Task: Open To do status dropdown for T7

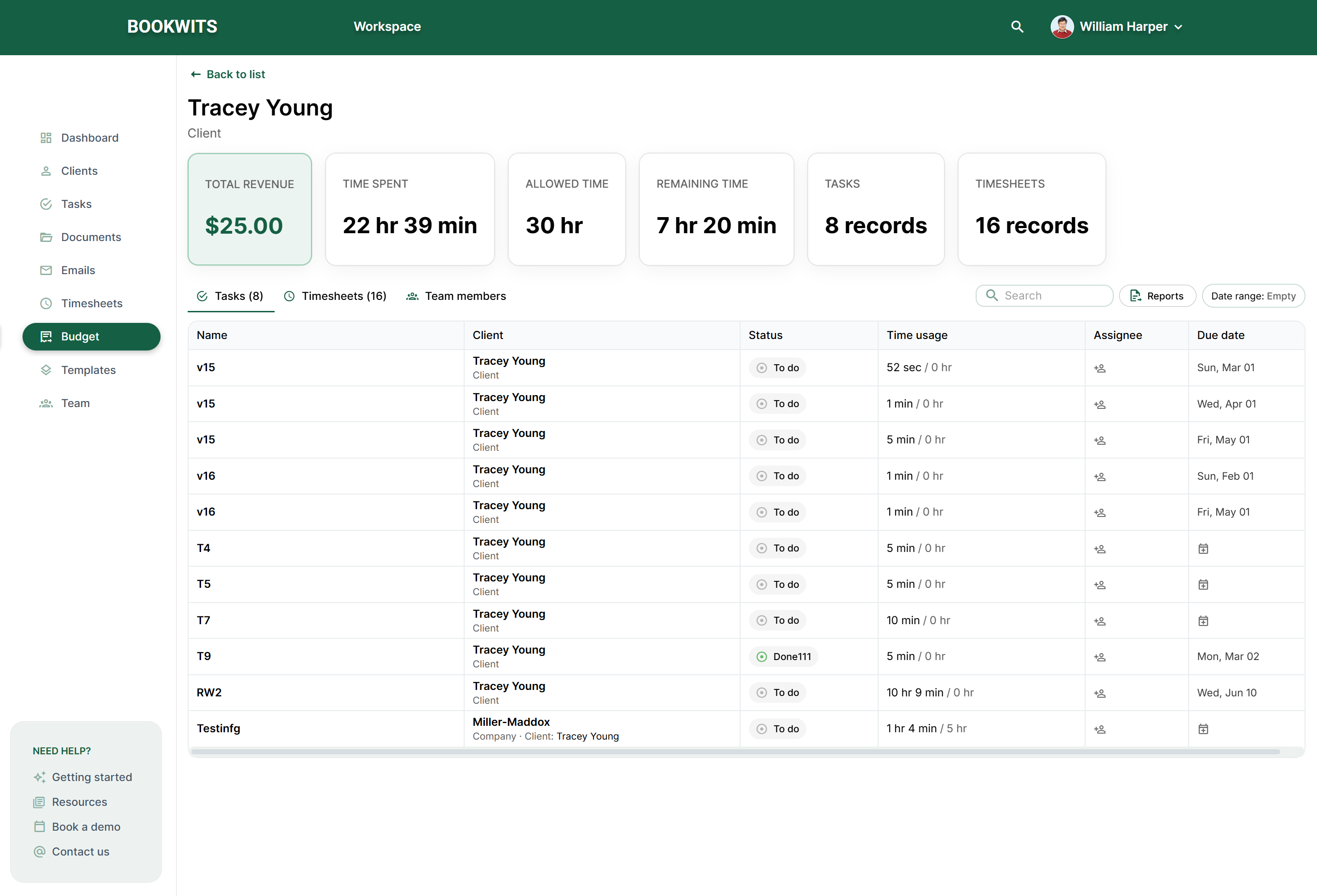Action: pos(777,620)
